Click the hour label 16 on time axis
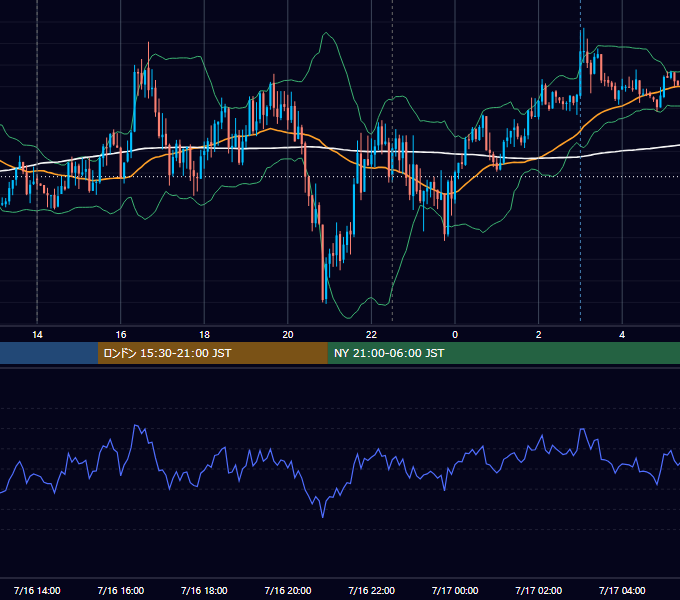The height and width of the screenshot is (600, 680). point(121,335)
